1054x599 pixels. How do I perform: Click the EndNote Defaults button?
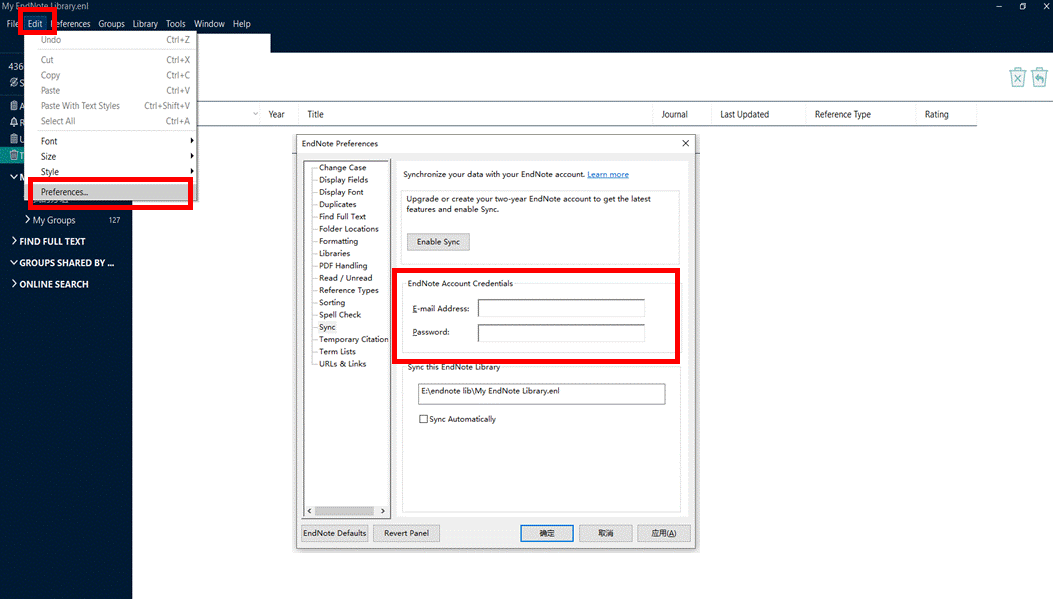point(335,533)
